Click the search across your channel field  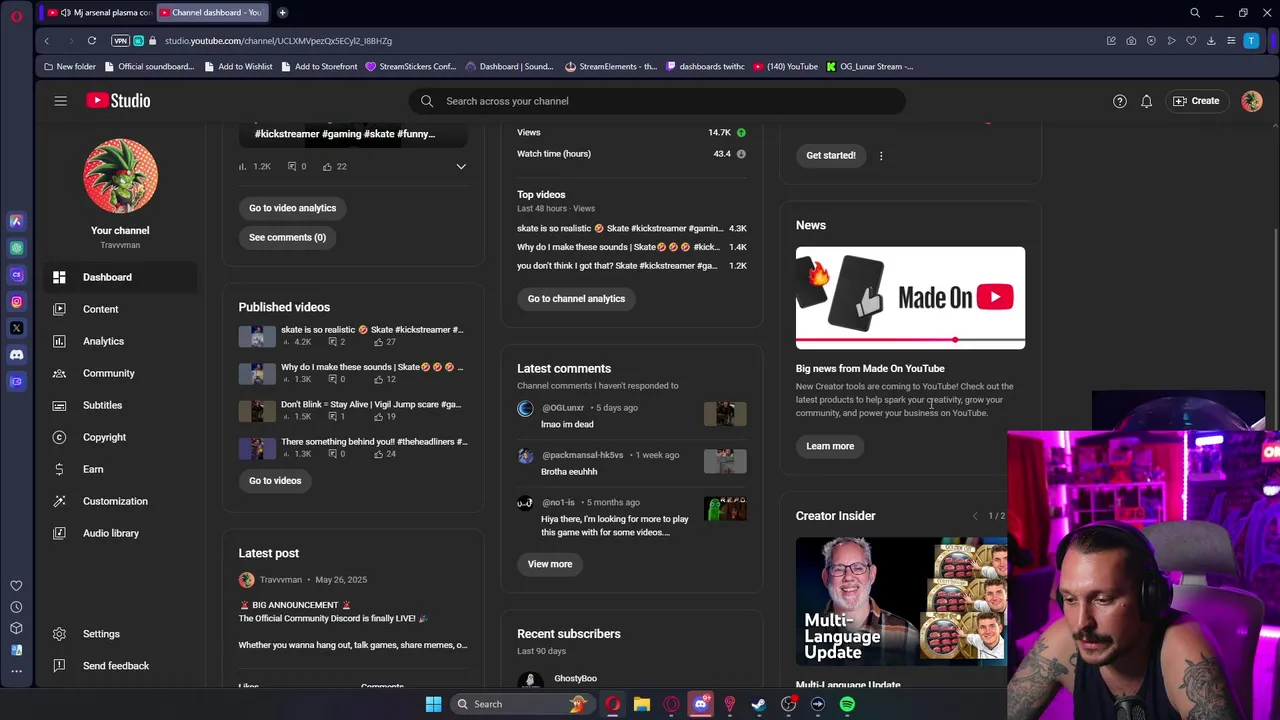click(x=657, y=101)
